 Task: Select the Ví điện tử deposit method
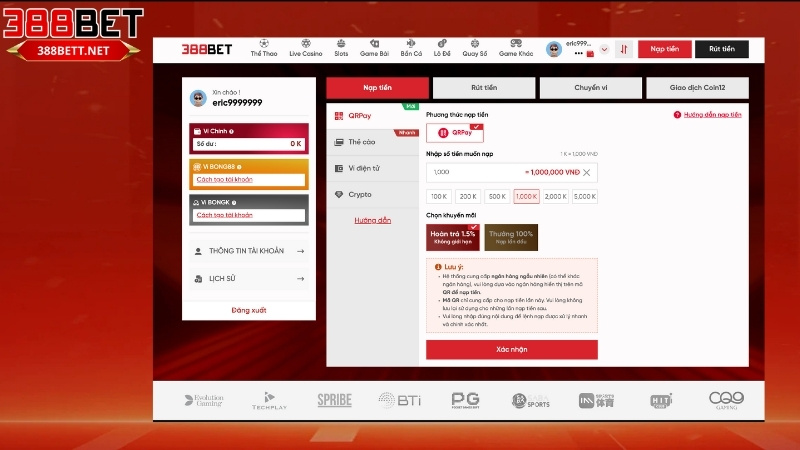(x=372, y=168)
